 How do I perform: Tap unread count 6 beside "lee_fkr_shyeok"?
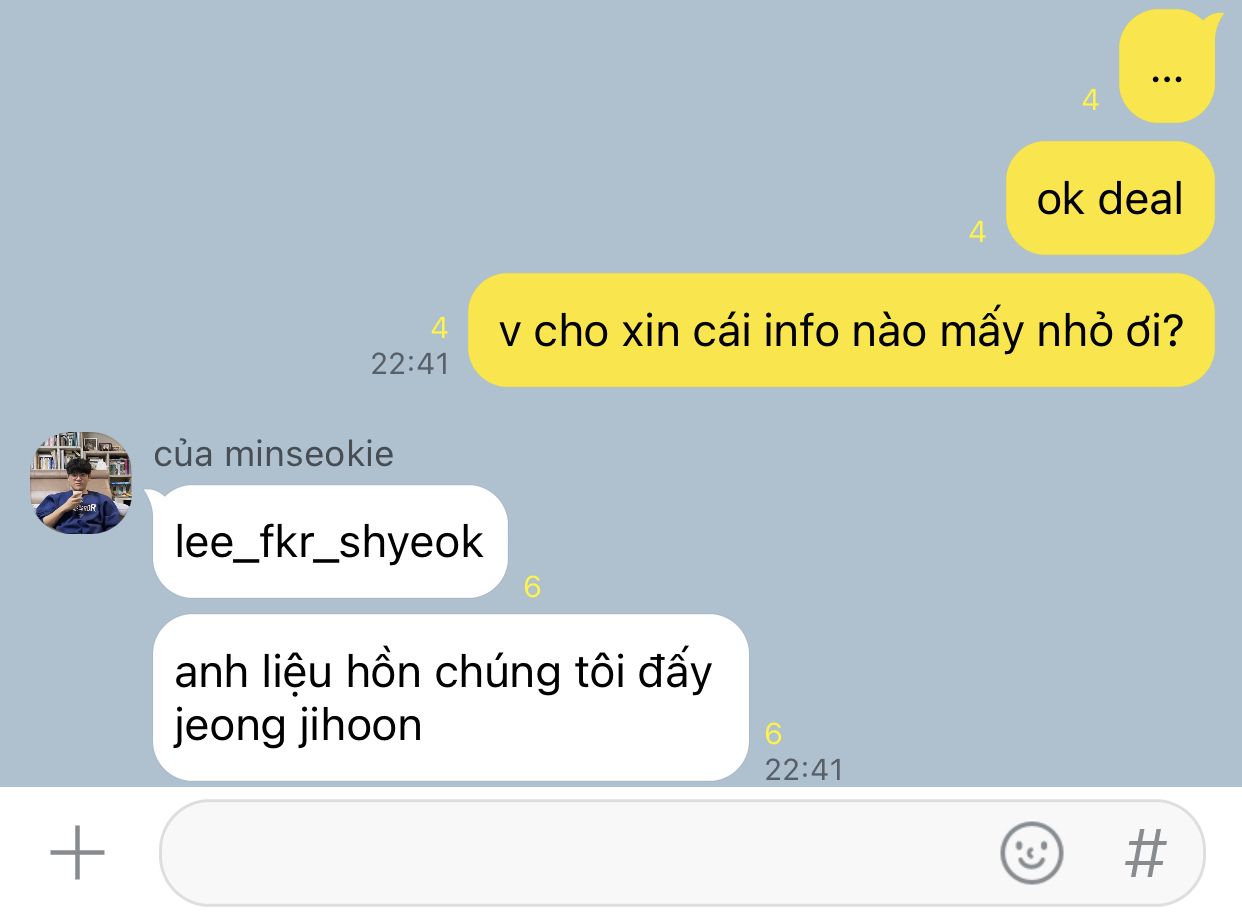click(x=532, y=587)
